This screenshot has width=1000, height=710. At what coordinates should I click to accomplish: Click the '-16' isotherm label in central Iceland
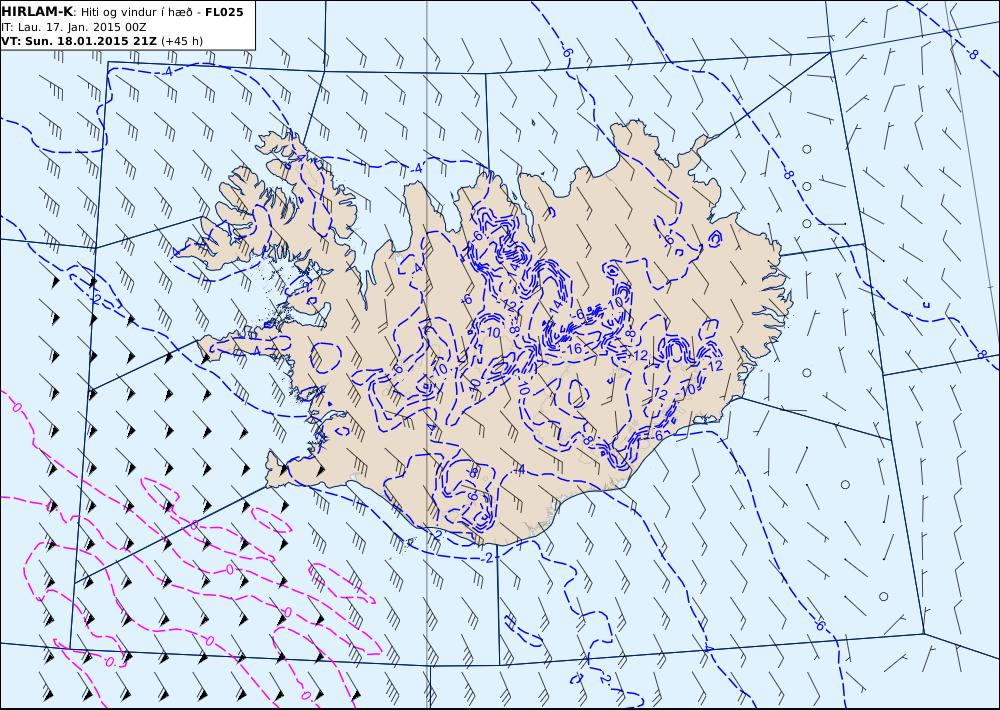point(573,349)
